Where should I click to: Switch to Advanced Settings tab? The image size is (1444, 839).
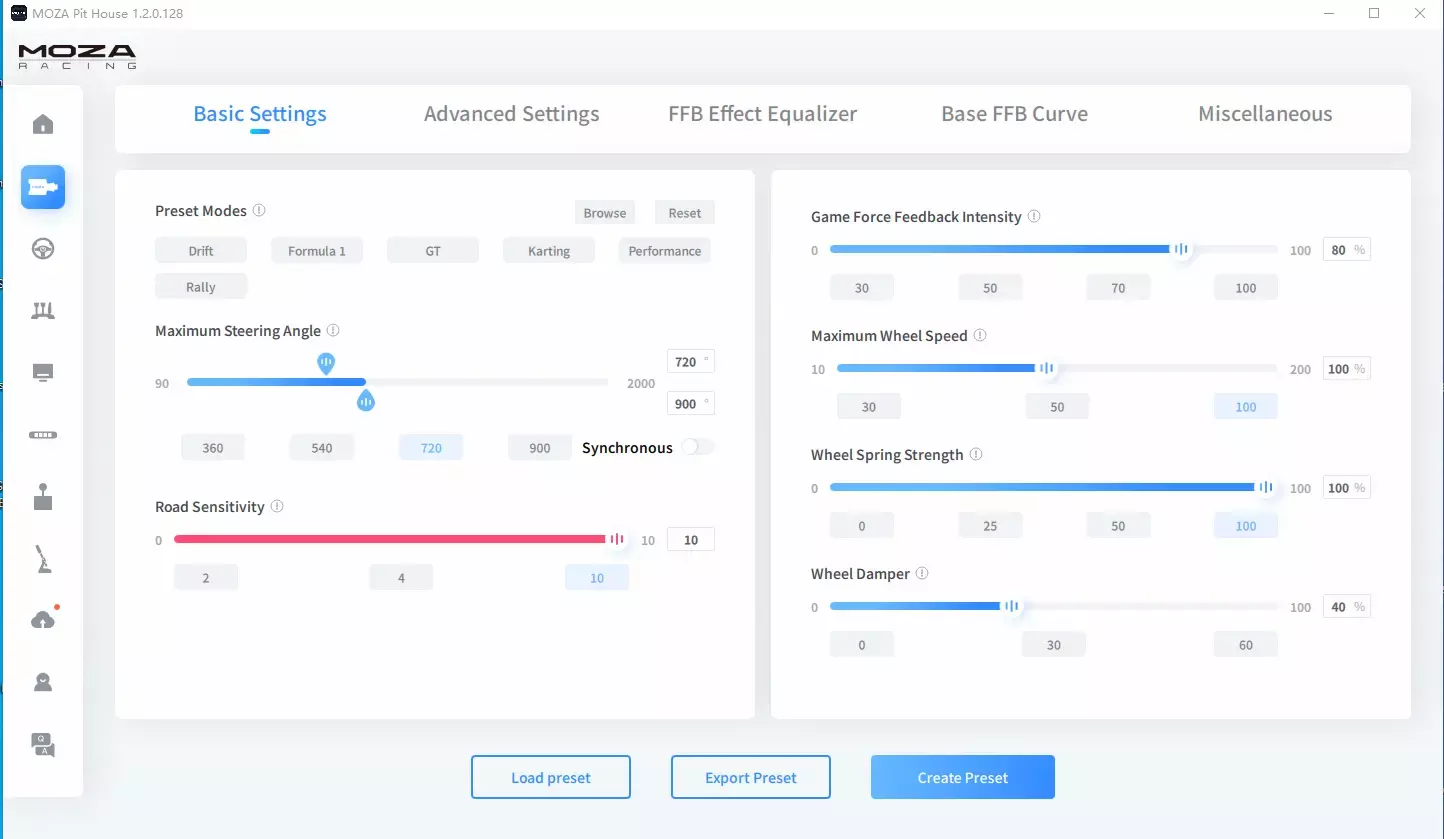click(511, 114)
